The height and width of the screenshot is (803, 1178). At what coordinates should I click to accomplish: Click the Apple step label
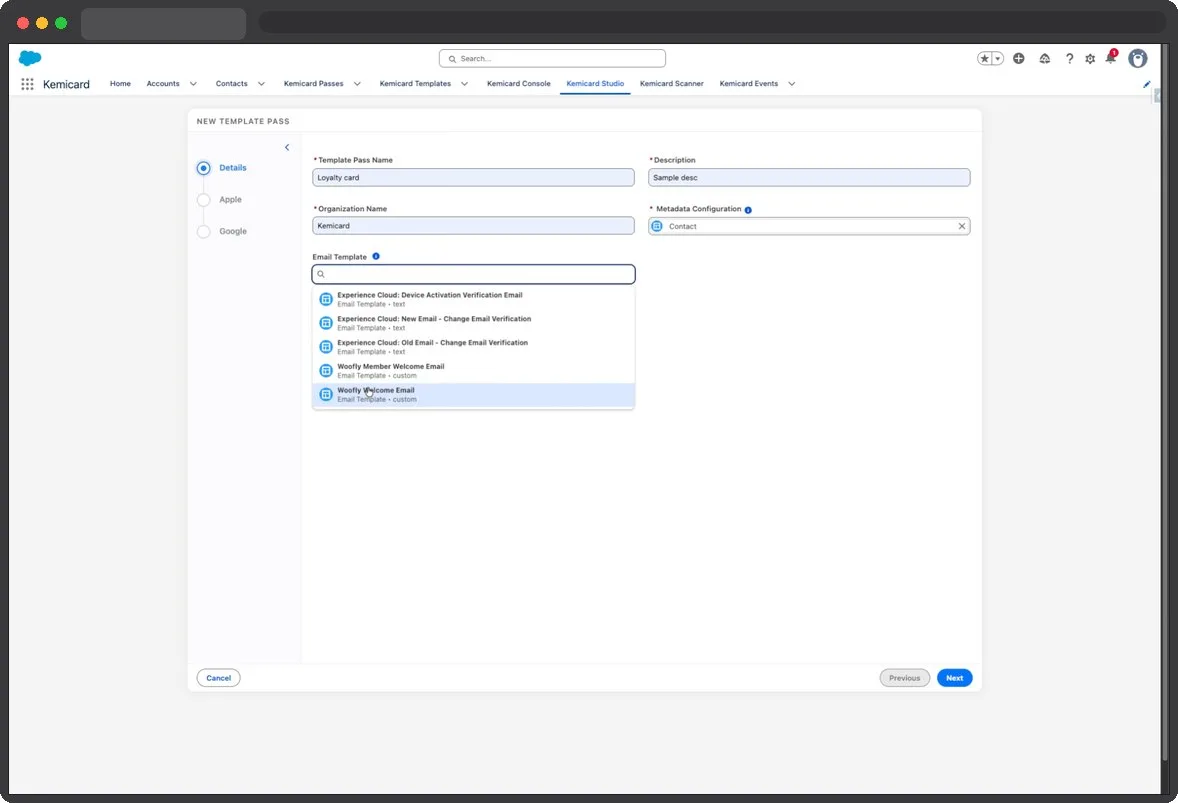[x=231, y=200]
